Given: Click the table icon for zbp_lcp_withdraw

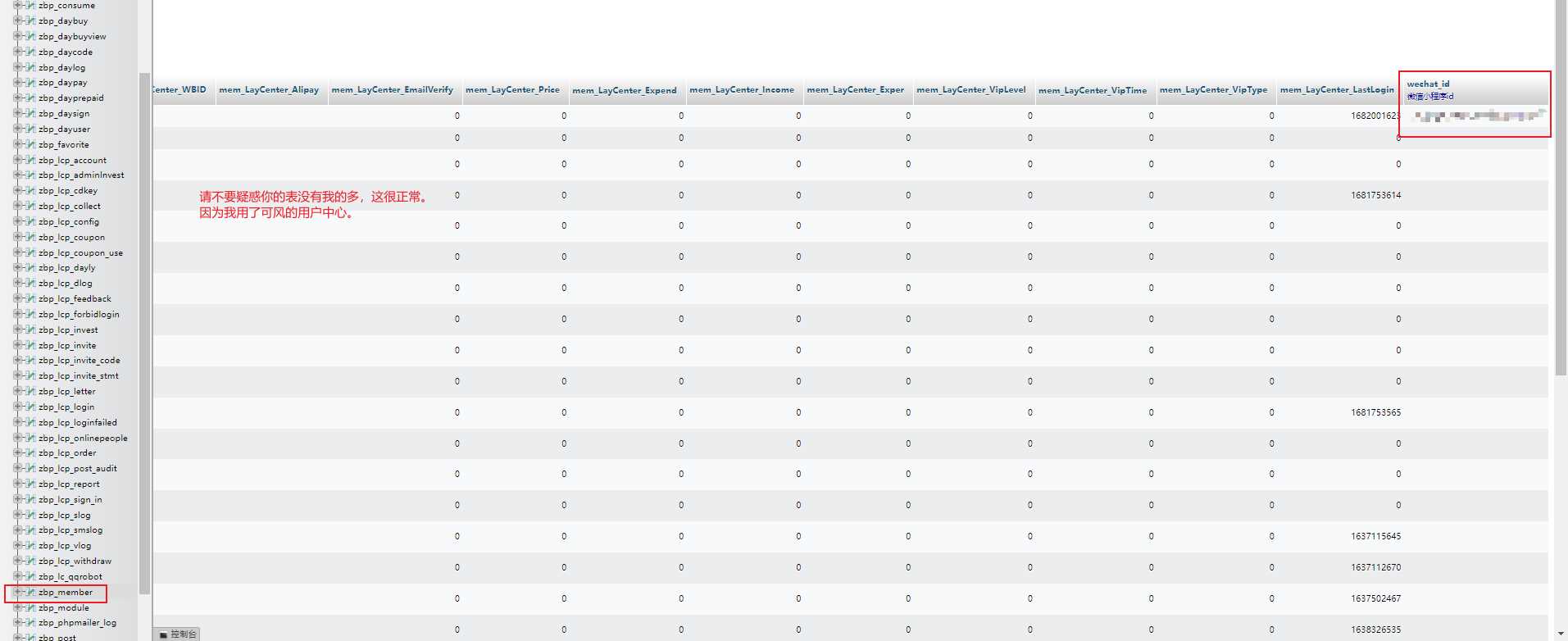Looking at the screenshot, I should [30, 561].
